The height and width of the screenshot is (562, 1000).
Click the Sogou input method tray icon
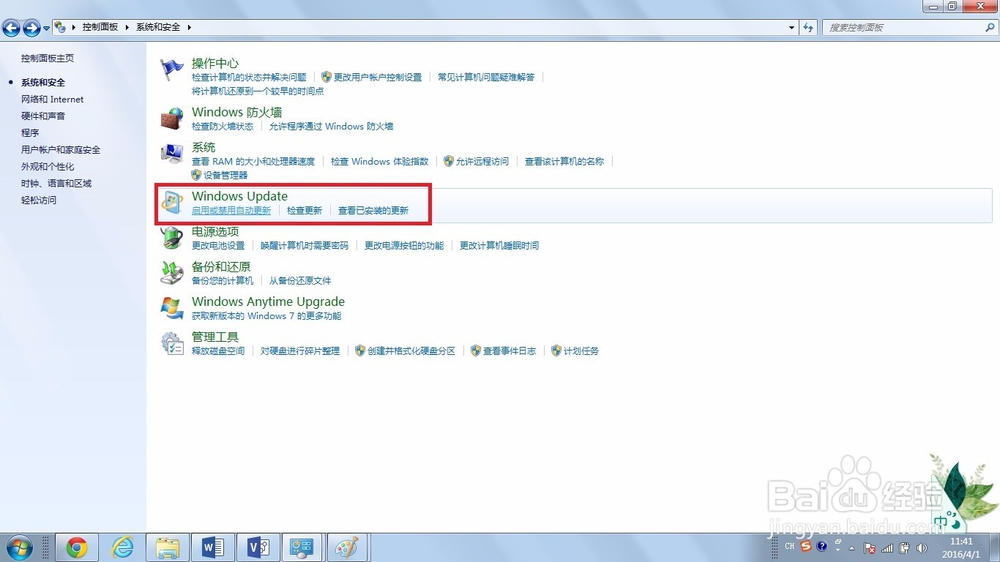click(x=806, y=547)
